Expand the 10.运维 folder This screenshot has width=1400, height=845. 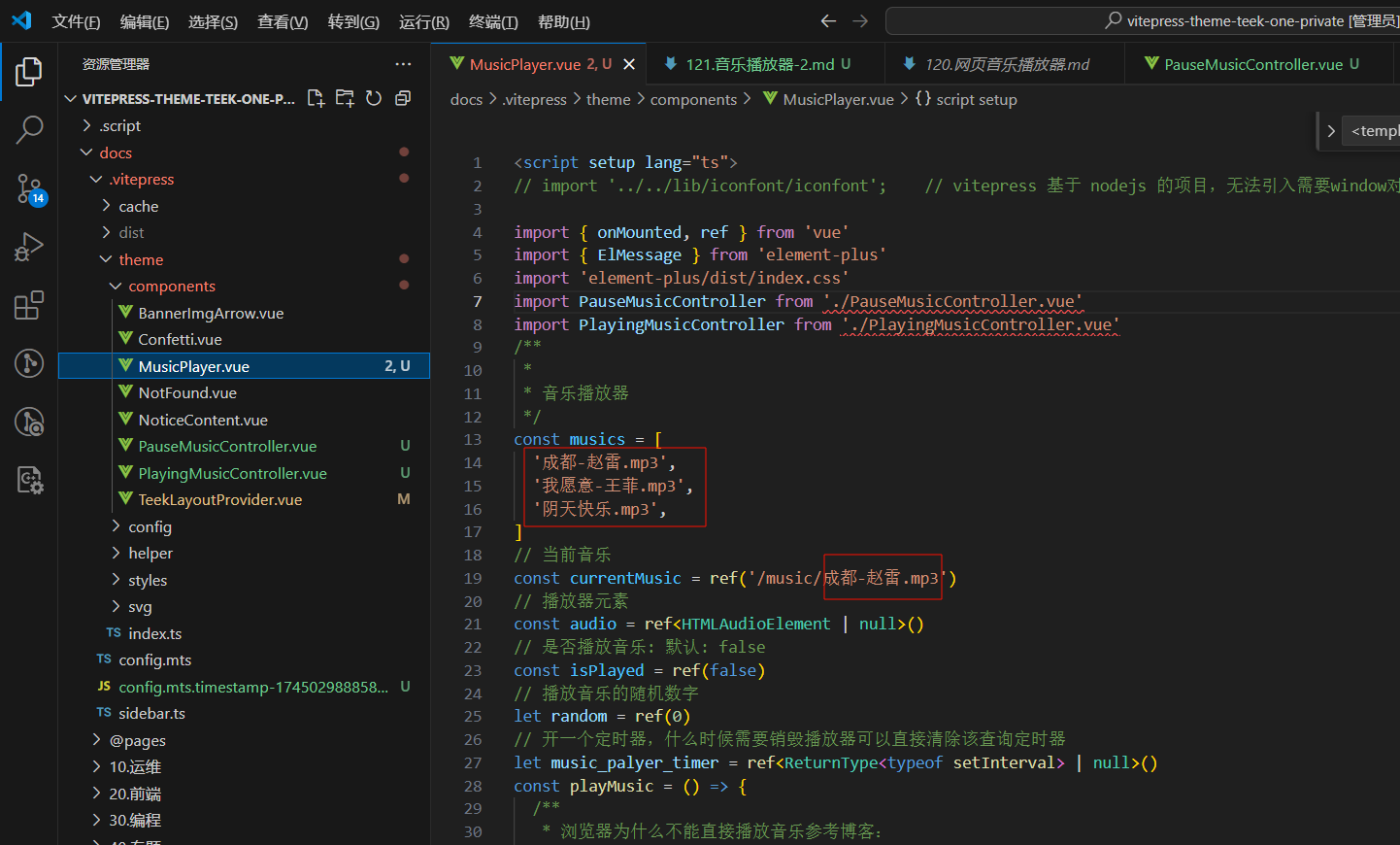244,766
